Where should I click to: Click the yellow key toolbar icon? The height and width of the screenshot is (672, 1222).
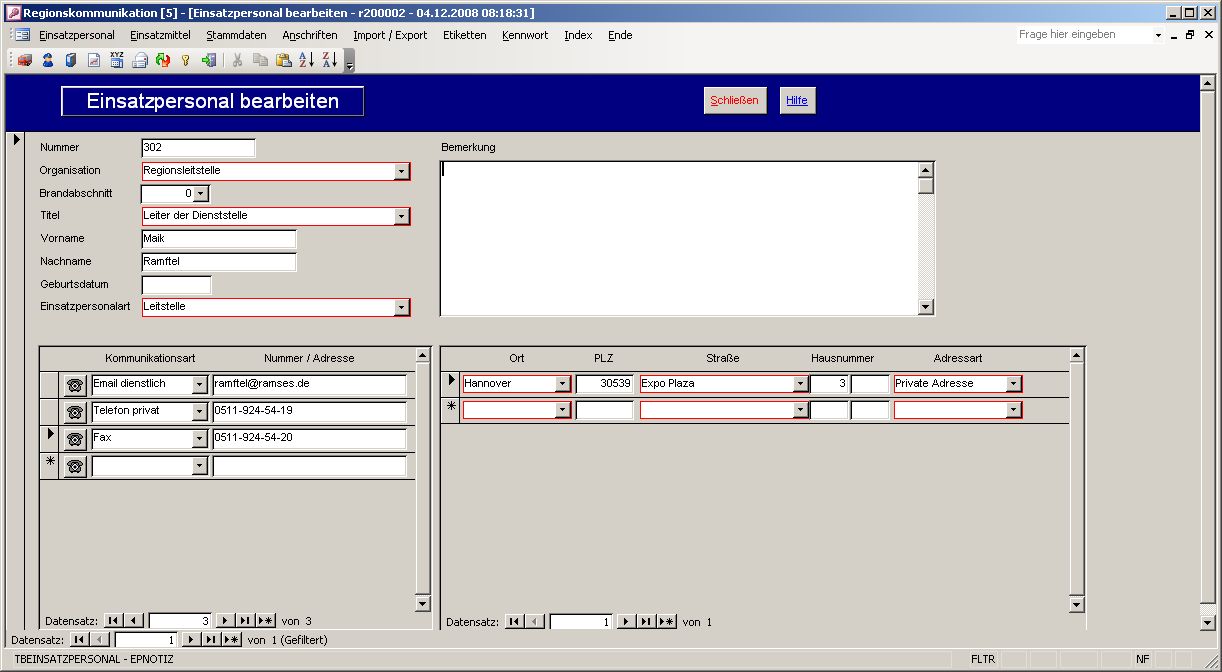point(186,60)
